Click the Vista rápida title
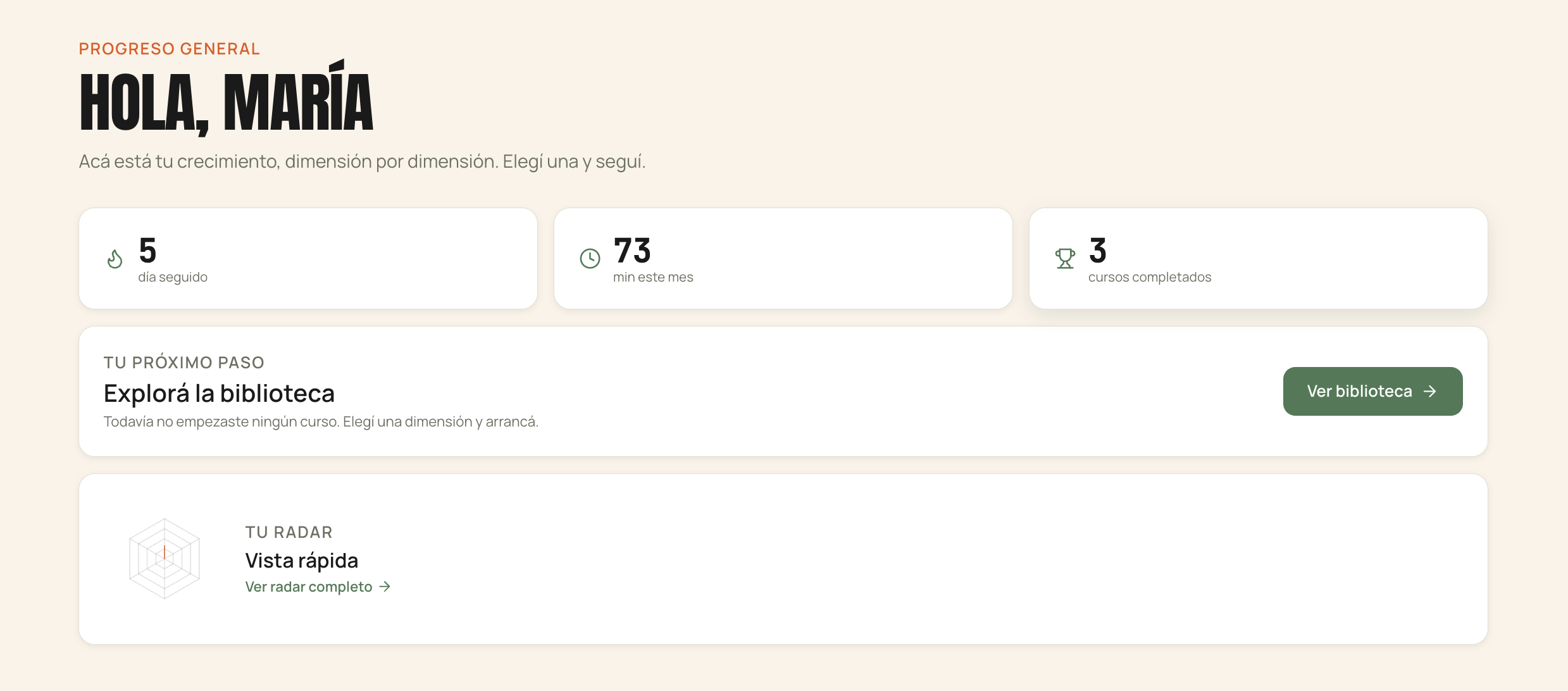This screenshot has height=691, width=1568. click(x=302, y=560)
